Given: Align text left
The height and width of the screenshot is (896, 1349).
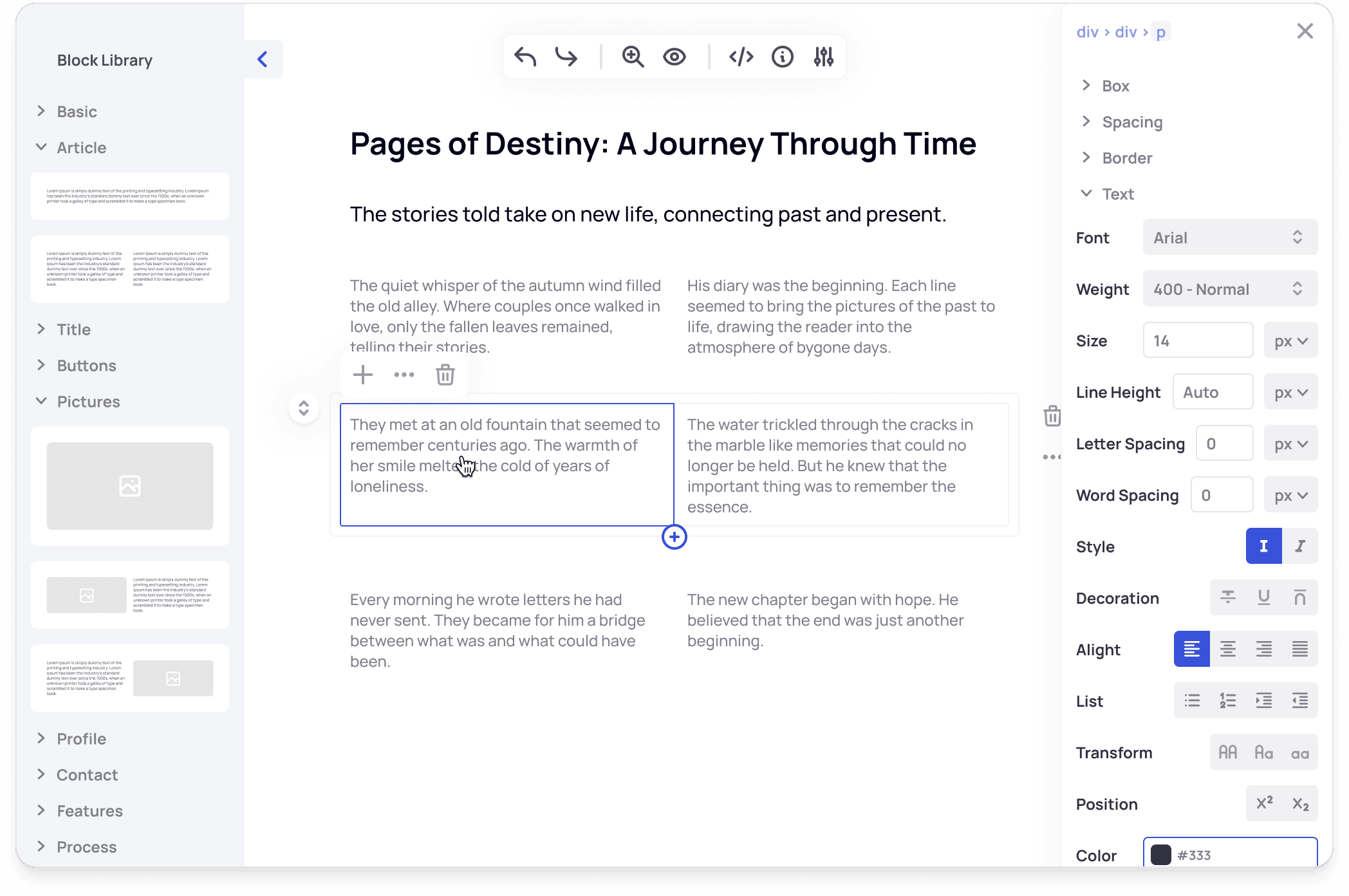Looking at the screenshot, I should pos(1192,649).
